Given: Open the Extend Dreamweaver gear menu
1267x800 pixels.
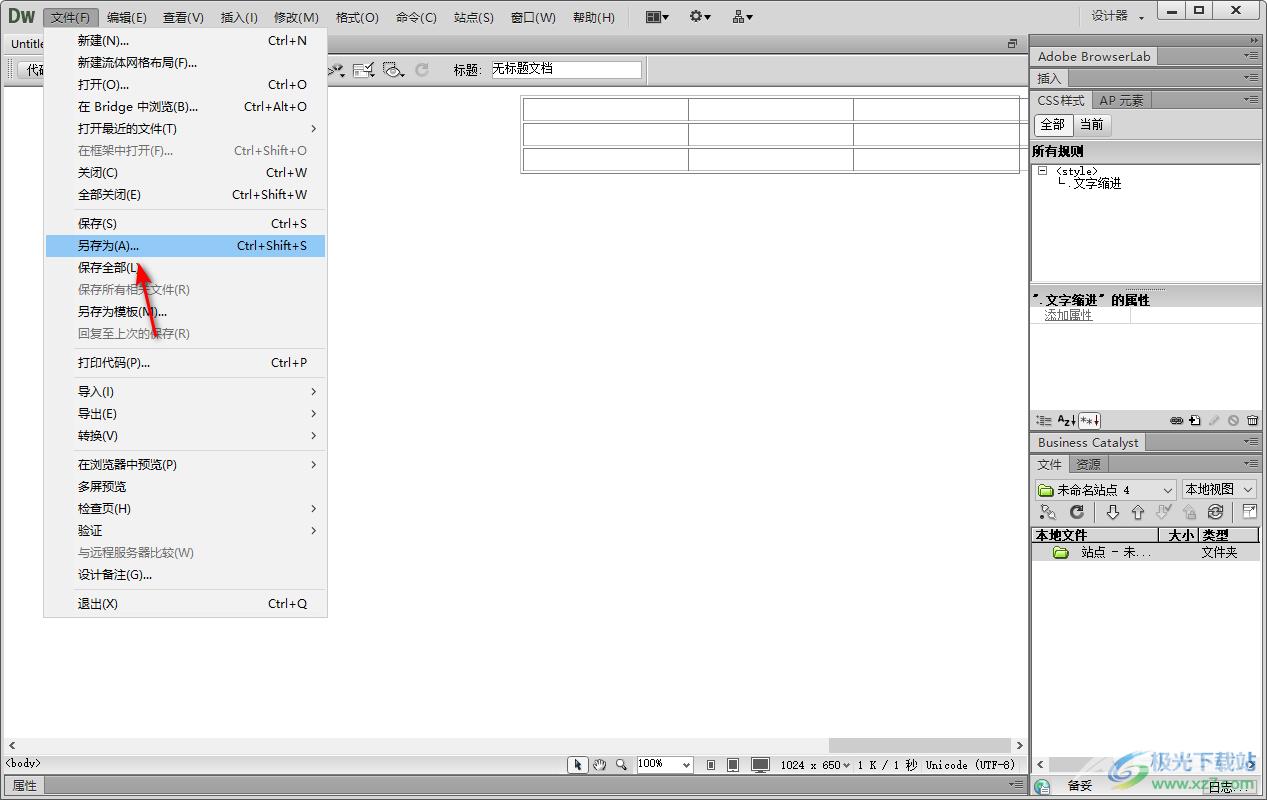Looking at the screenshot, I should (x=700, y=17).
